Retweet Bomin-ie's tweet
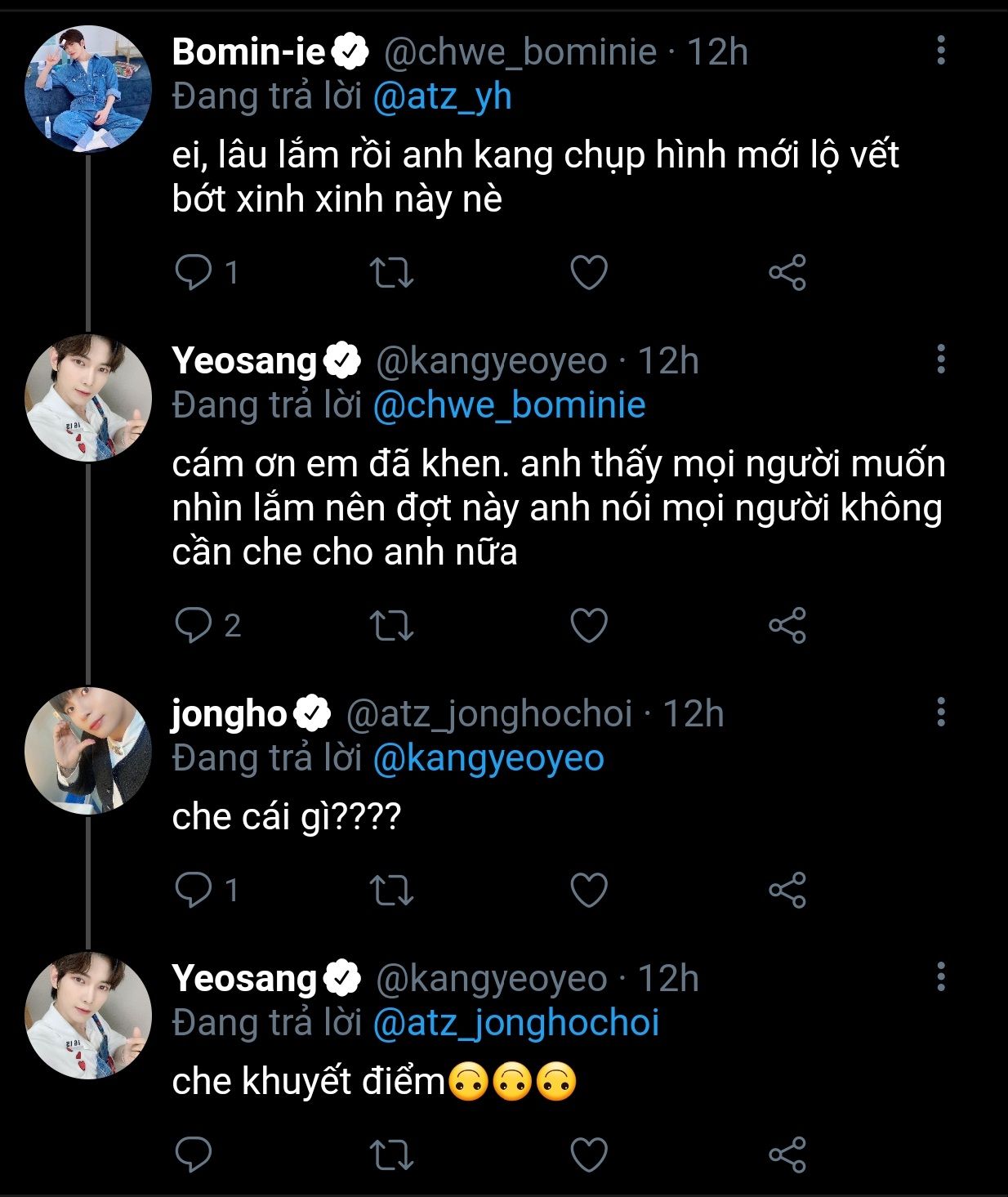The image size is (1008, 1197). tap(391, 272)
